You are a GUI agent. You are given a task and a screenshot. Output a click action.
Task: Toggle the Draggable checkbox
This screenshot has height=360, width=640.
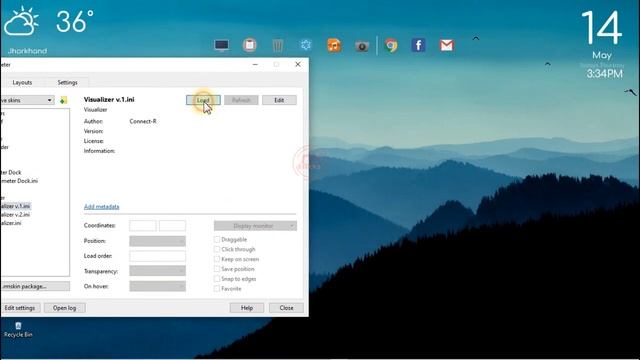(x=217, y=239)
